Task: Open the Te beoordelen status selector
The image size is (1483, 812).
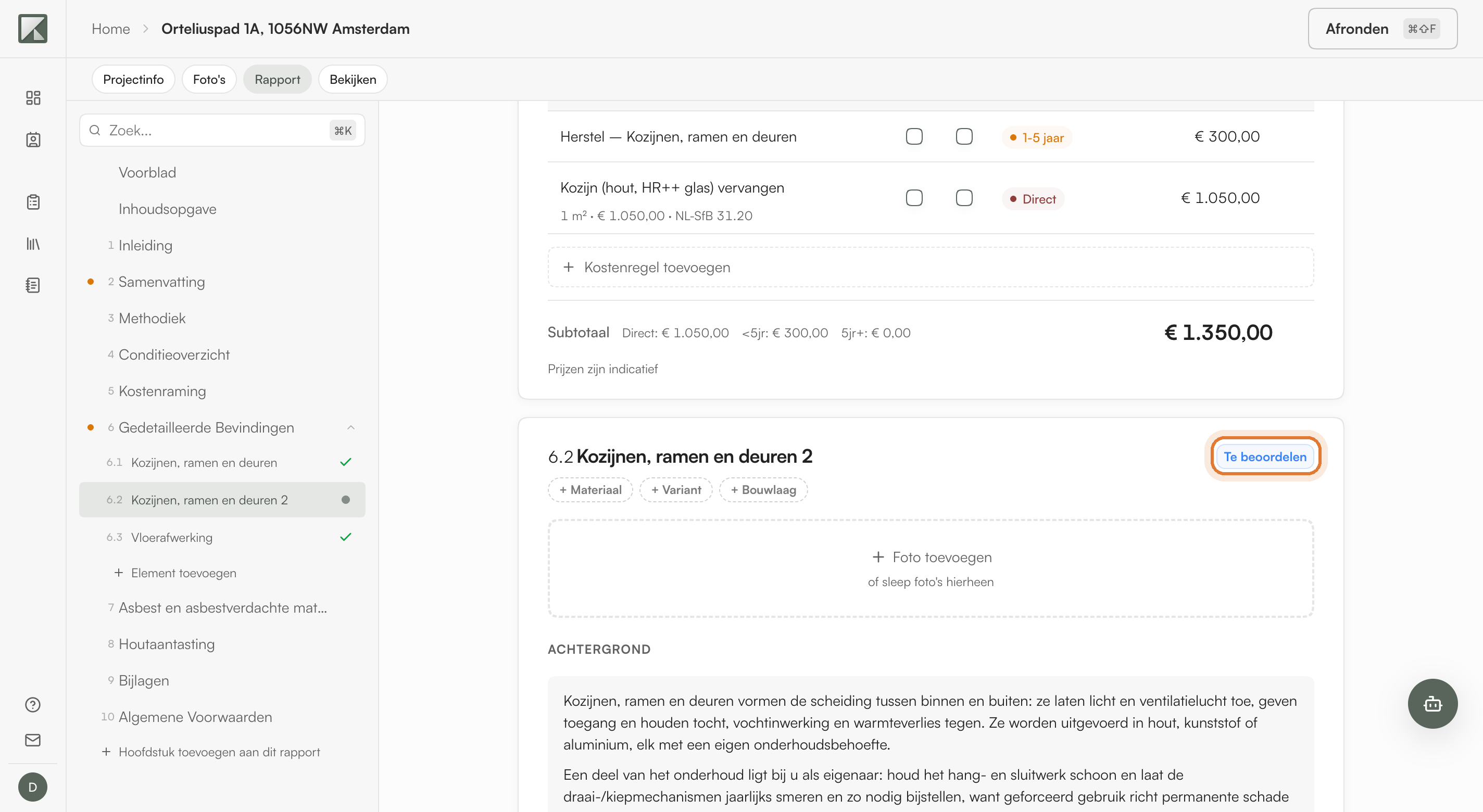Action: pos(1265,456)
